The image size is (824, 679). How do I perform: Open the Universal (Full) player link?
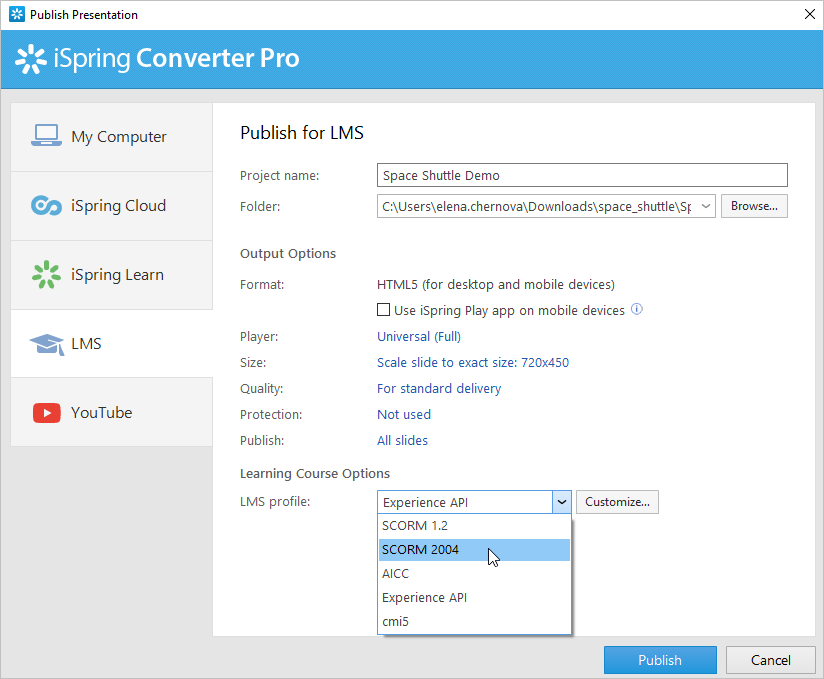pos(419,336)
